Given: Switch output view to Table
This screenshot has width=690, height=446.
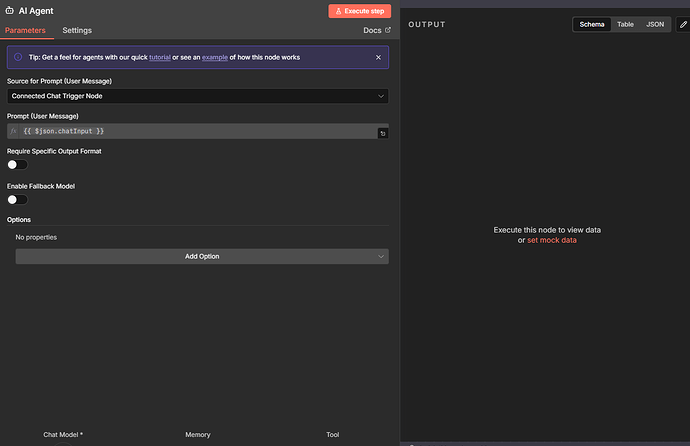Looking at the screenshot, I should pos(625,24).
